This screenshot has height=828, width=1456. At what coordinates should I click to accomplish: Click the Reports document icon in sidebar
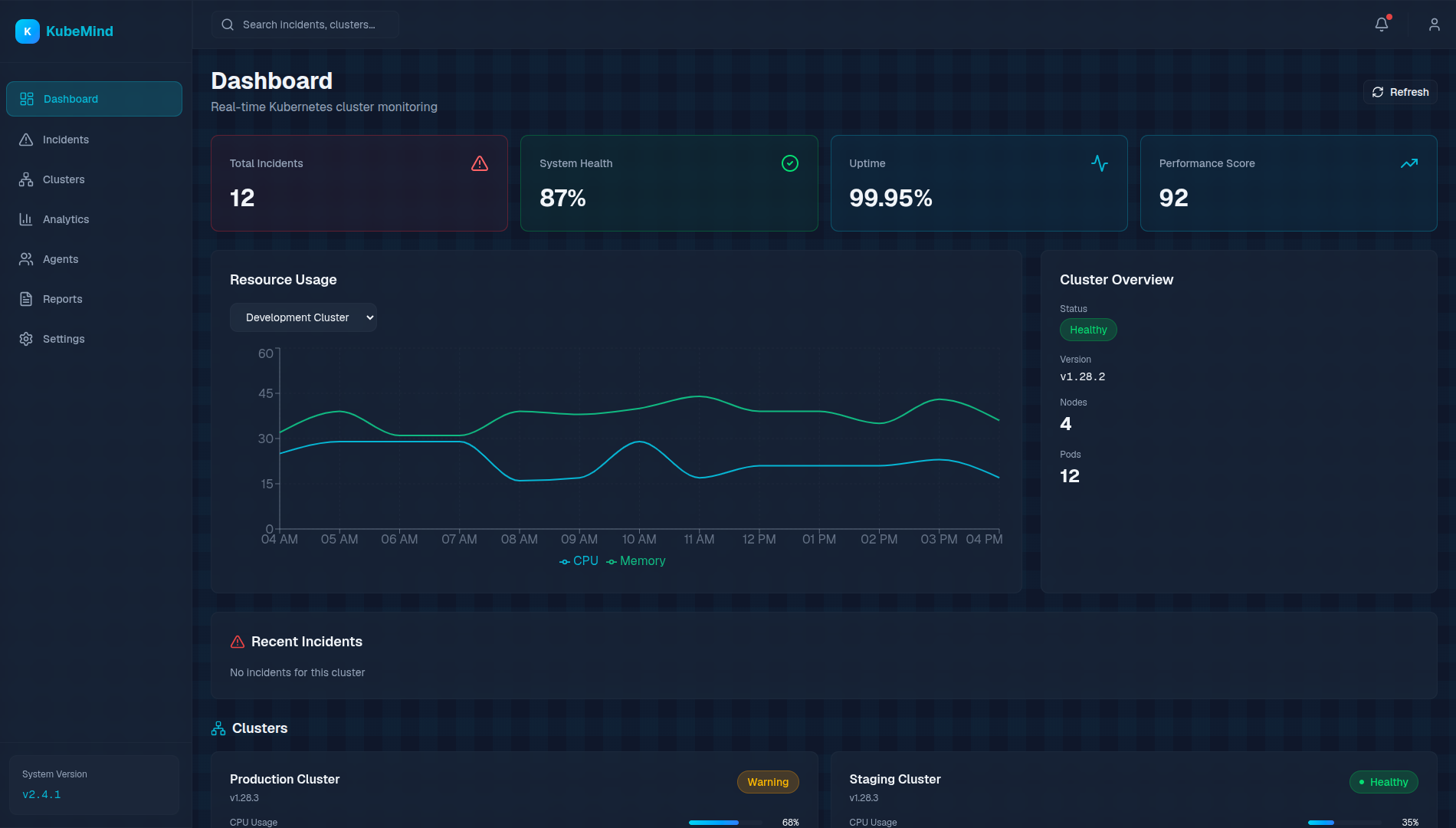pyautogui.click(x=26, y=299)
